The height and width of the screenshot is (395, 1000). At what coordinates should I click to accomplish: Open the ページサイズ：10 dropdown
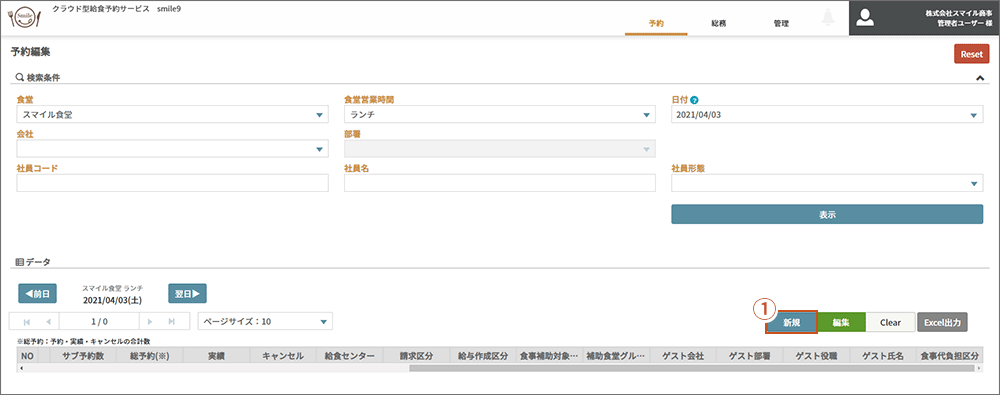pyautogui.click(x=265, y=322)
